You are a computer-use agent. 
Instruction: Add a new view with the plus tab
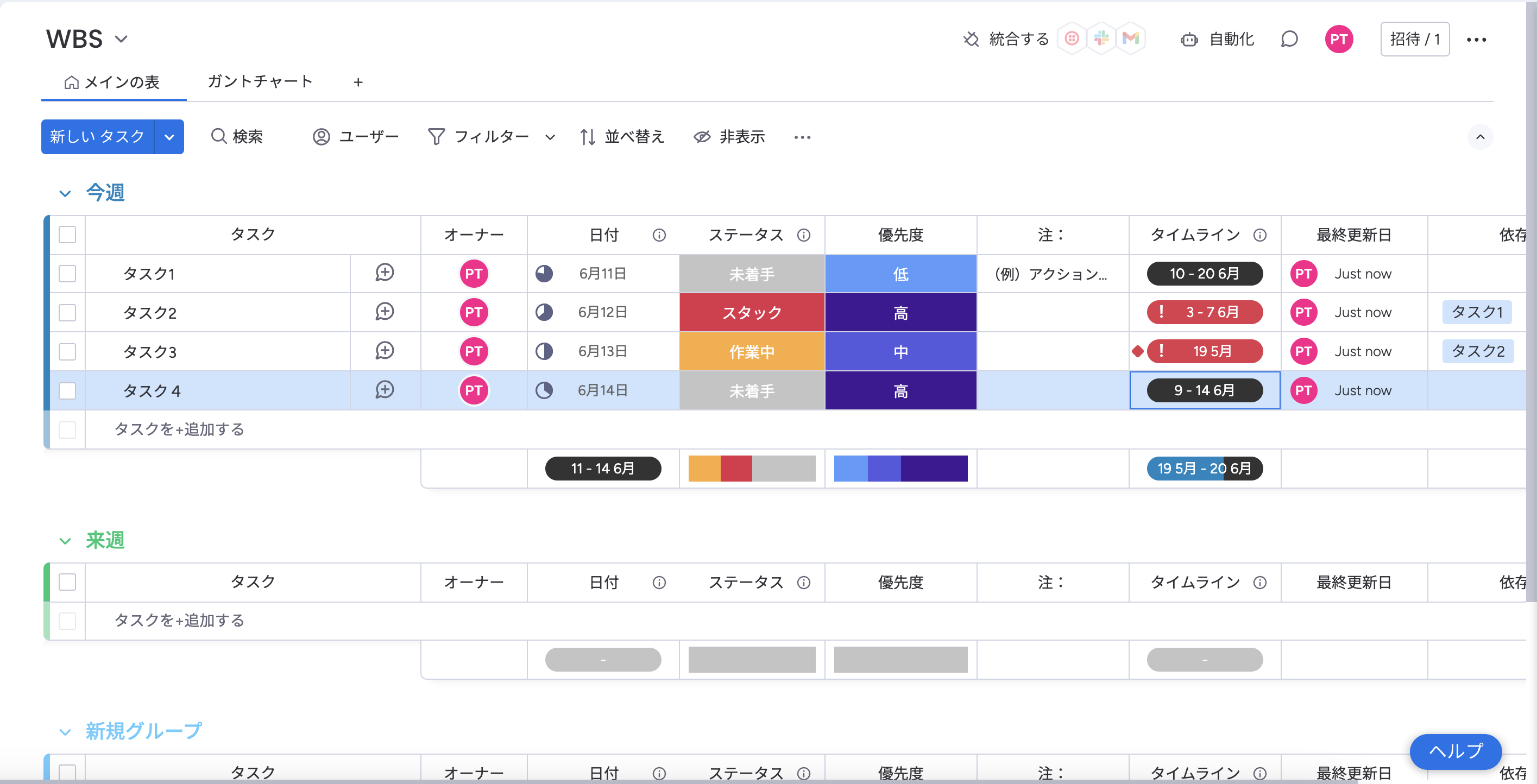click(x=358, y=82)
